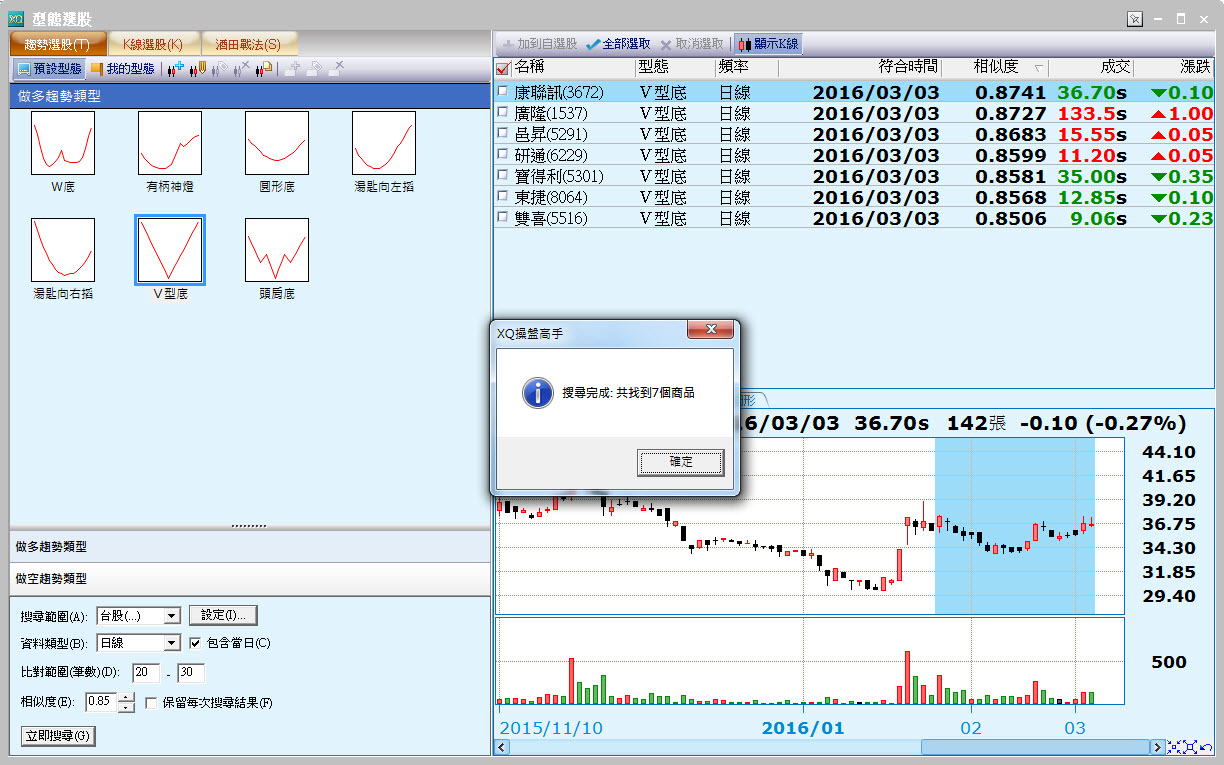Enable 保留每次搜尋結果 checkbox
The height and width of the screenshot is (765, 1224).
[x=152, y=703]
